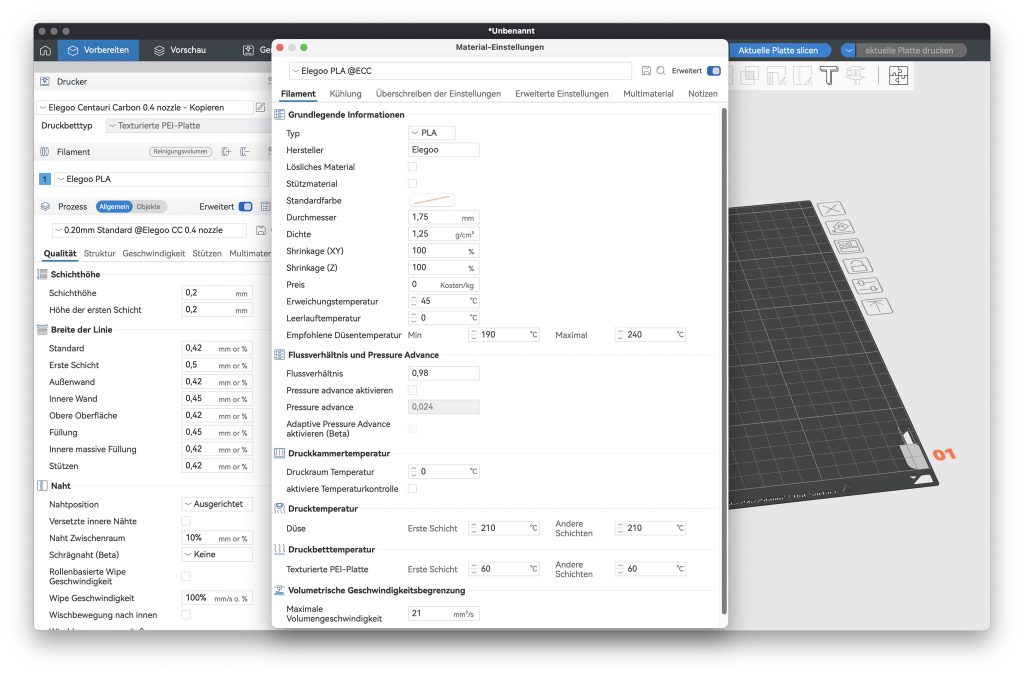Click the remove plate X icon

(831, 209)
